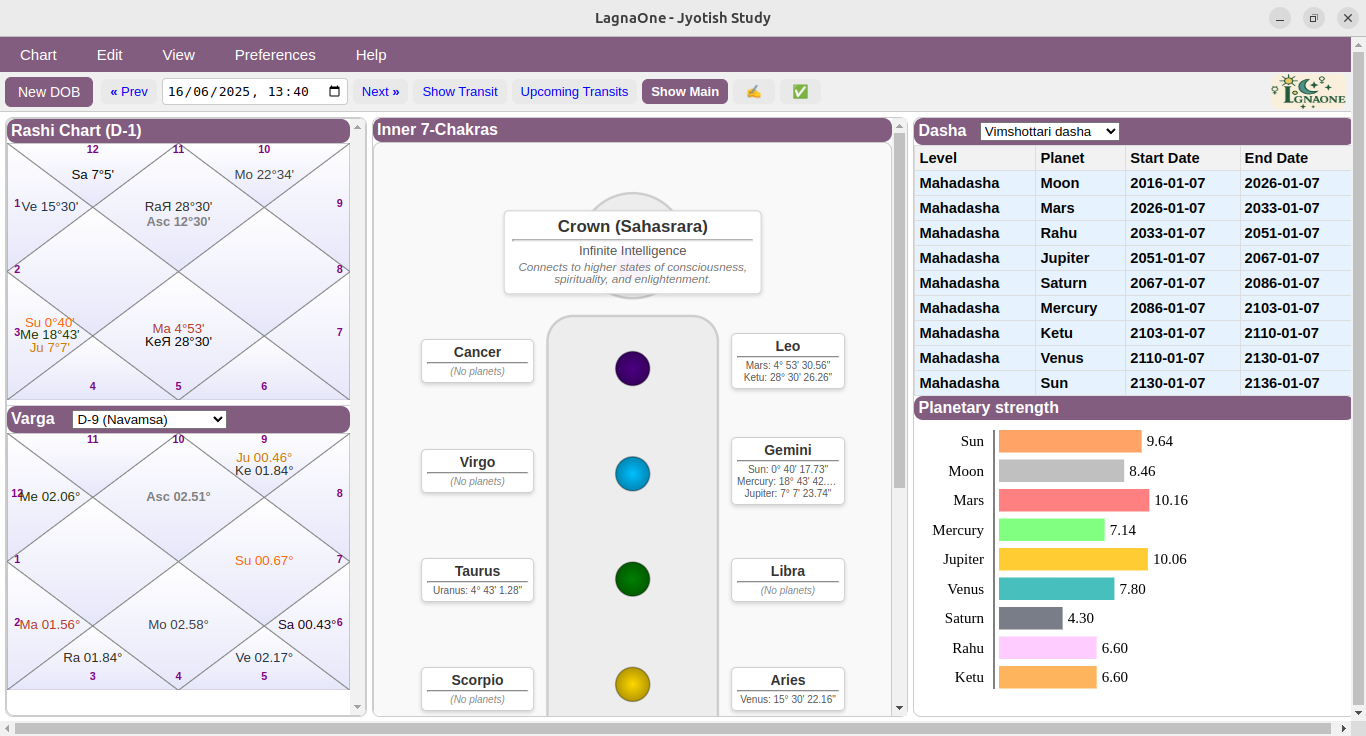Screen dimensions: 1366x736
Task: Select the Sun Mahadasha row
Action: 1133,383
